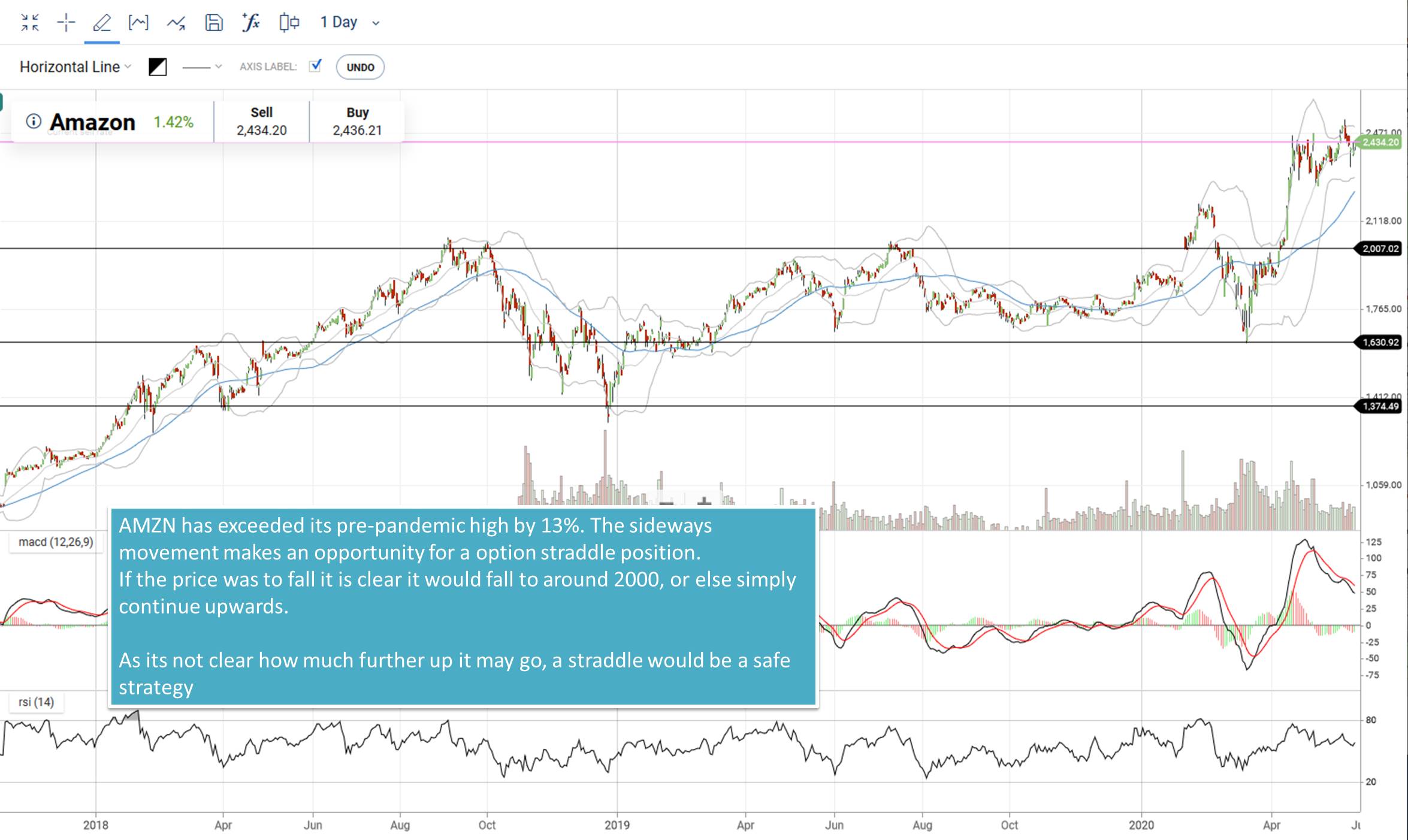Click the save chart layout icon

[213, 22]
